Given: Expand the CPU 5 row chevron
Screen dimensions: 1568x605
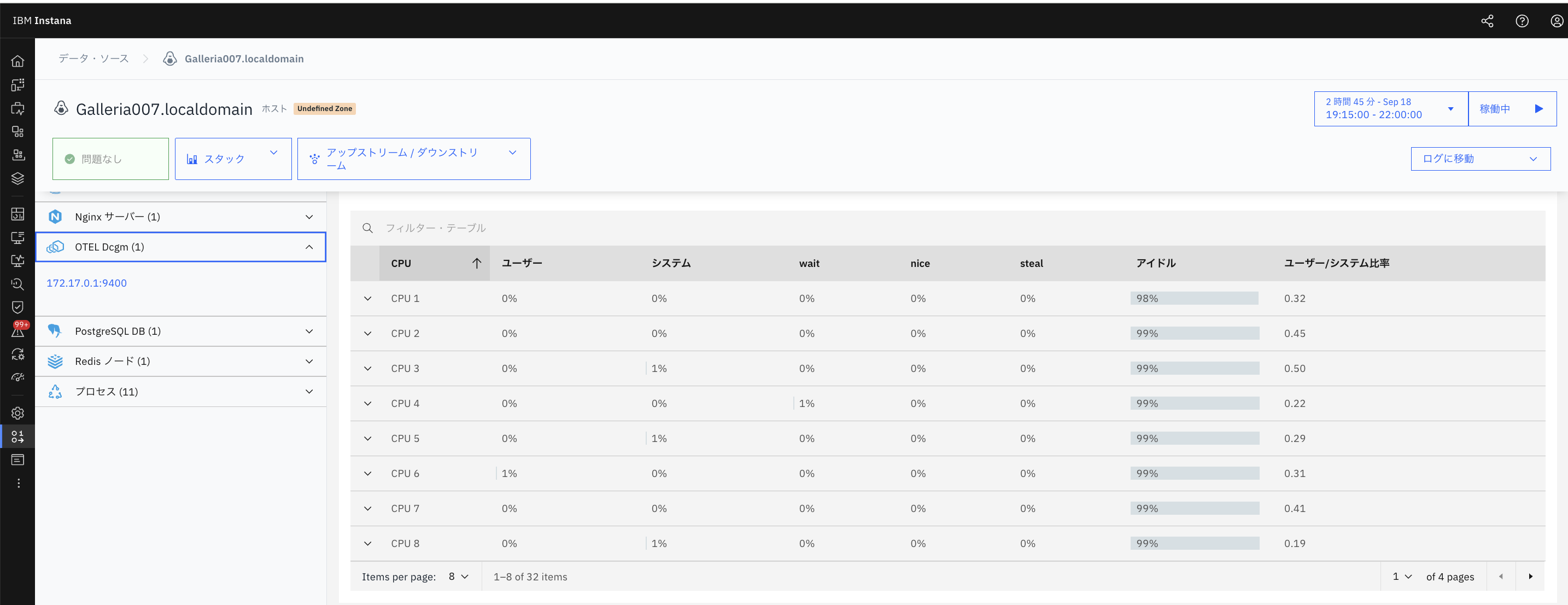Looking at the screenshot, I should point(367,439).
